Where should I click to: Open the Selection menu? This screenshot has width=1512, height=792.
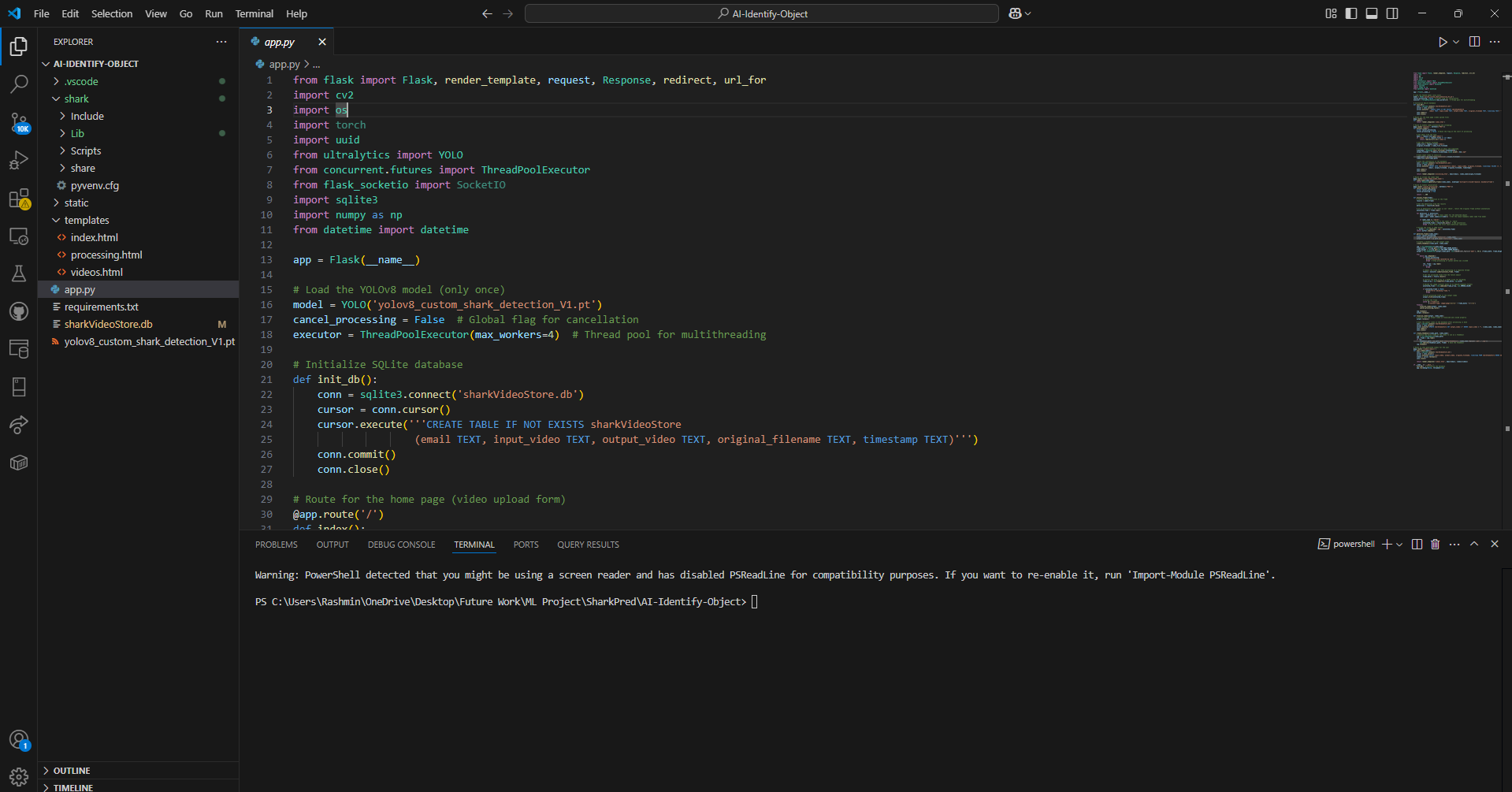[x=112, y=13]
